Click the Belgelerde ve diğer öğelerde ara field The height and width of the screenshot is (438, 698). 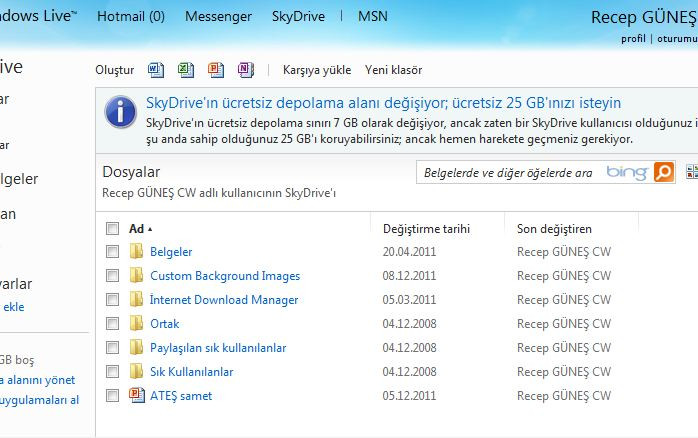[x=508, y=172]
